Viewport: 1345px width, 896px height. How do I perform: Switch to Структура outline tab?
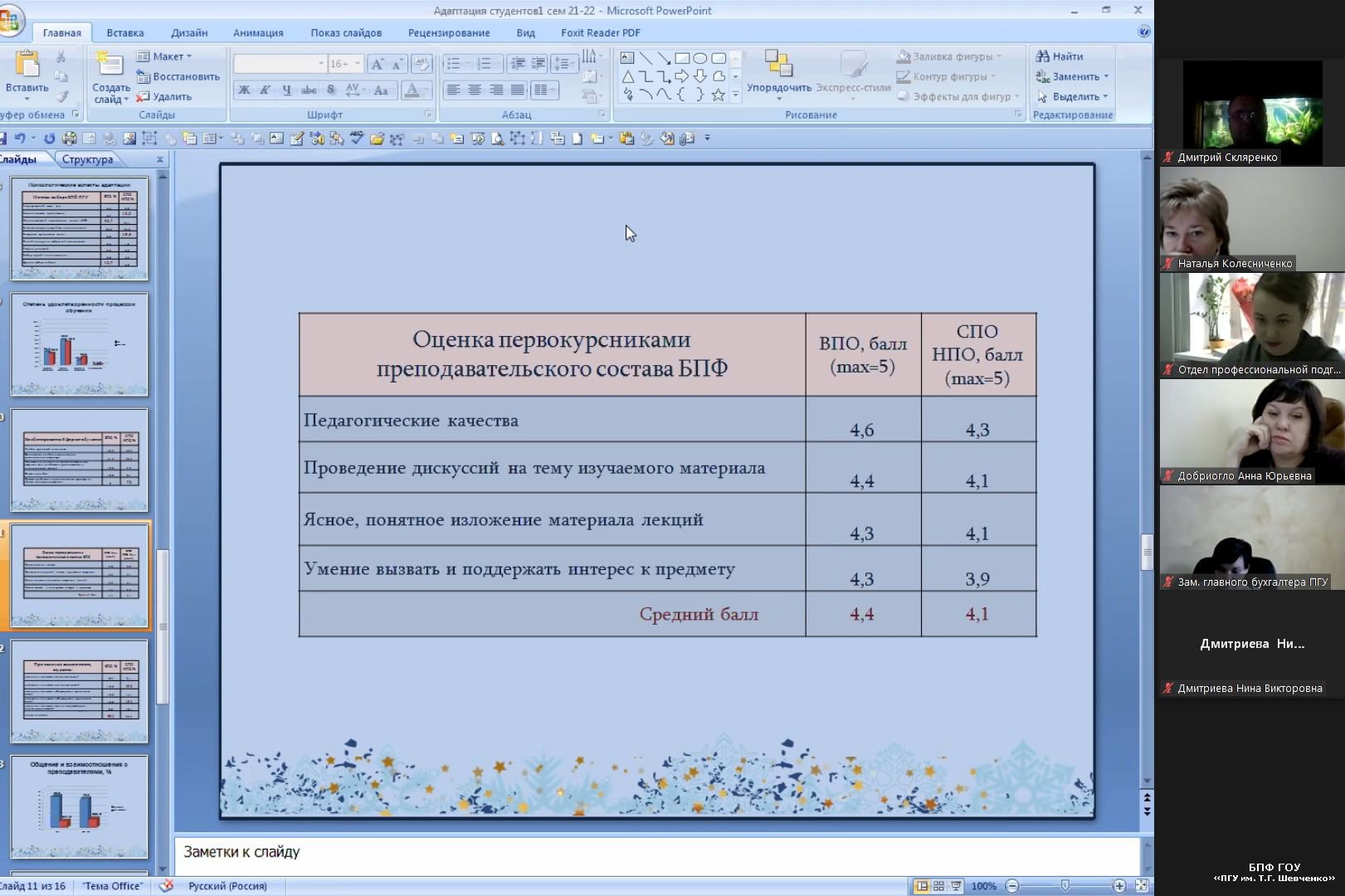point(87,159)
